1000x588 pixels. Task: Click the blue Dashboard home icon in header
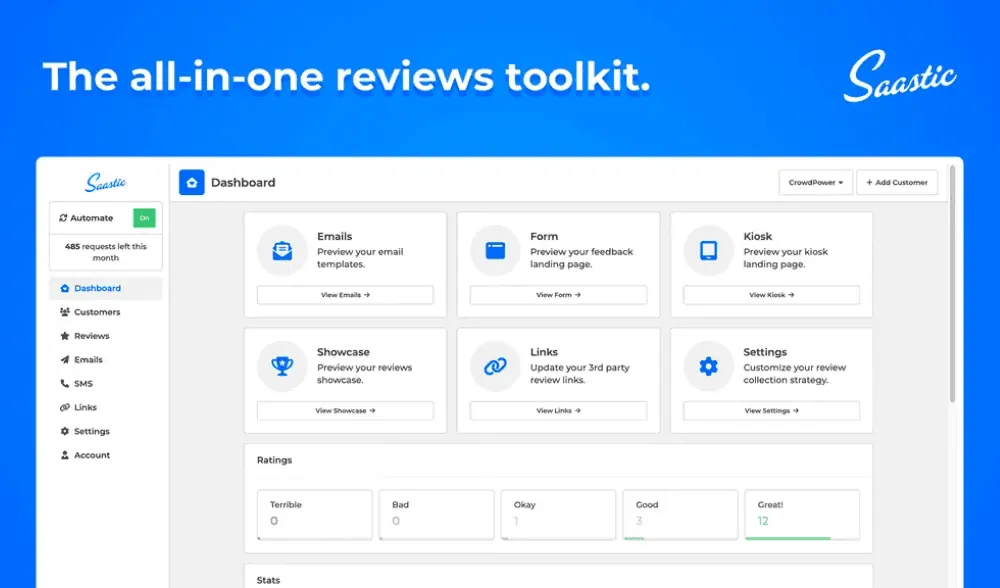[x=191, y=182]
